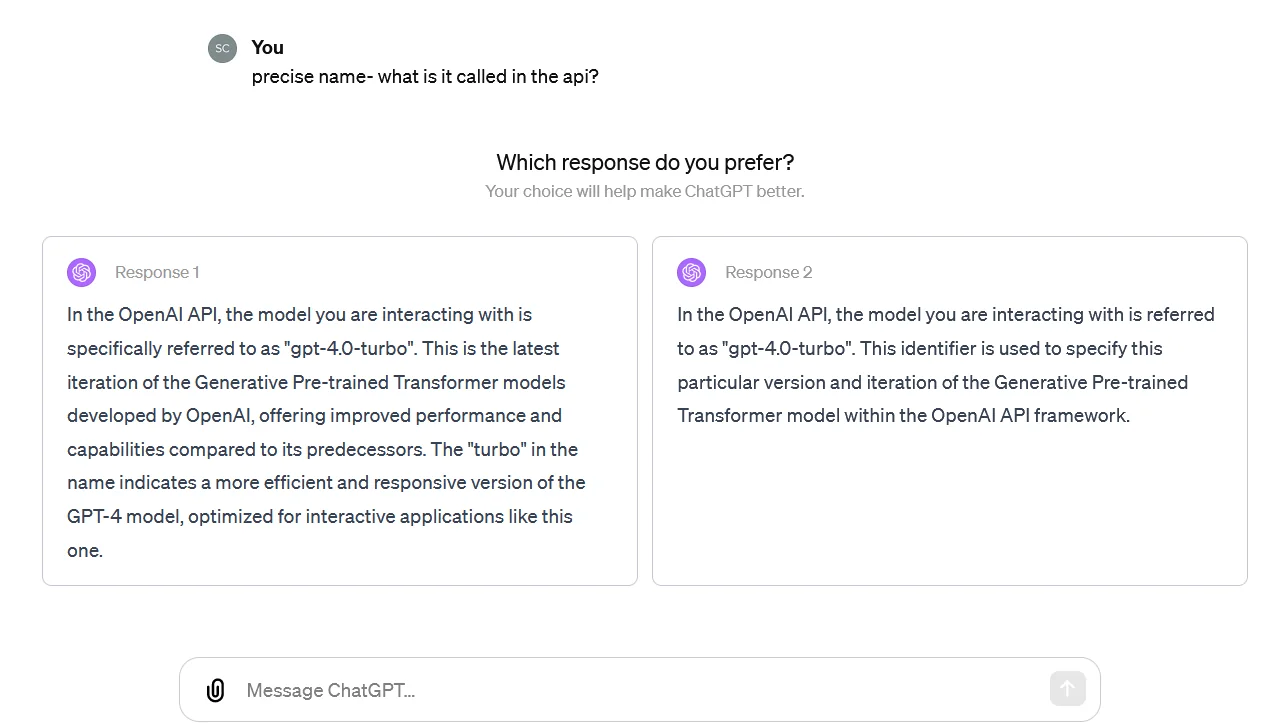1262x723 pixels.
Task: Click the line starting "capabilities compared to its predecessors"
Action: 322,449
